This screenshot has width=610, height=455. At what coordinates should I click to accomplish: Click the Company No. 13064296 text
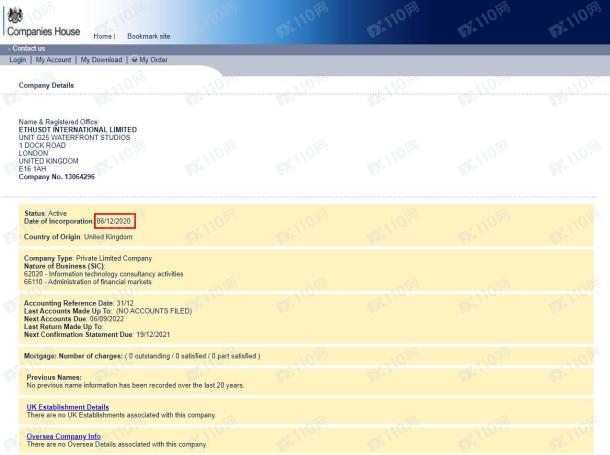56,177
